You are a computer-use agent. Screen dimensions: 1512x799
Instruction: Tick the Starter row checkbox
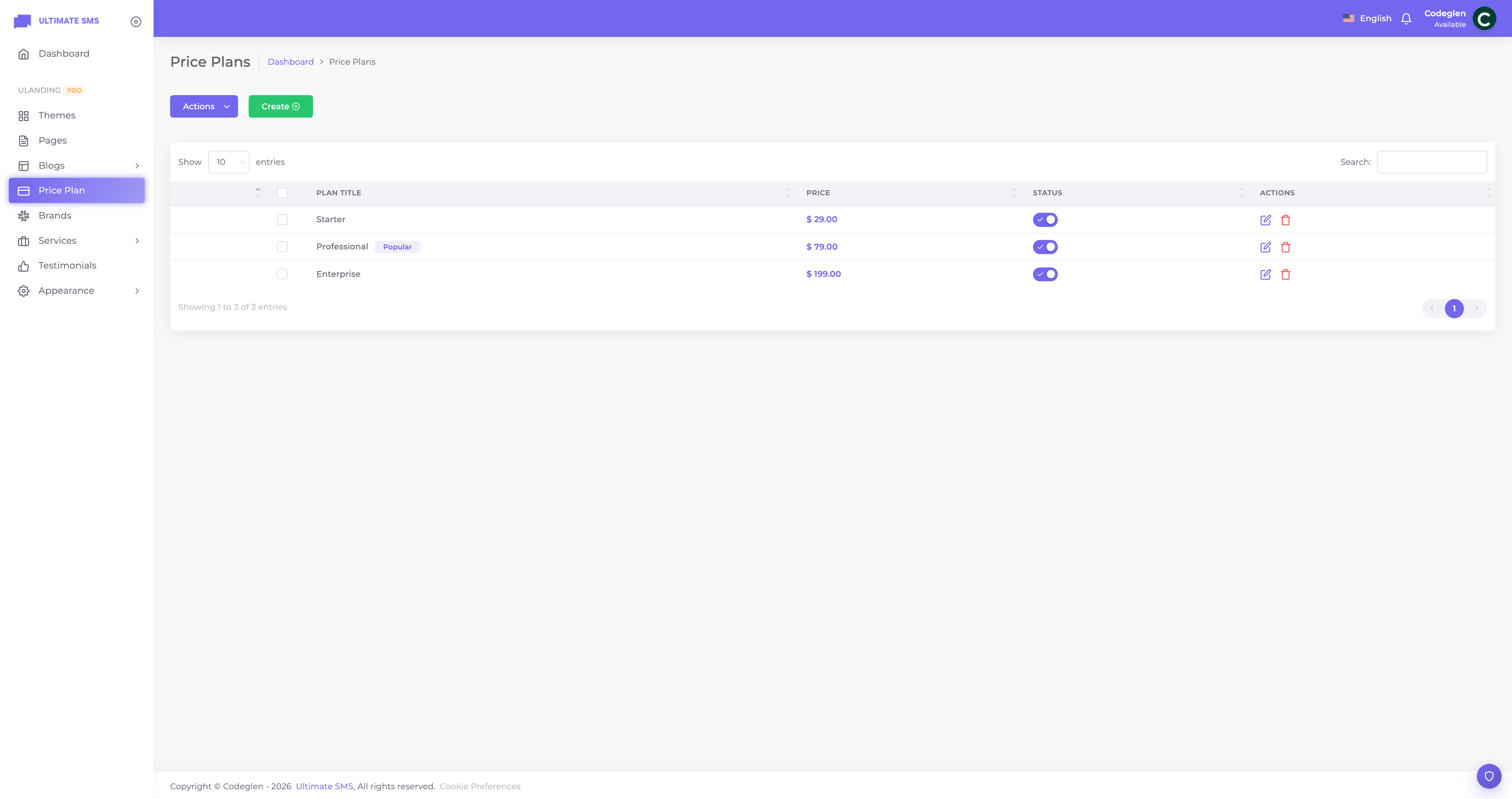coord(282,220)
